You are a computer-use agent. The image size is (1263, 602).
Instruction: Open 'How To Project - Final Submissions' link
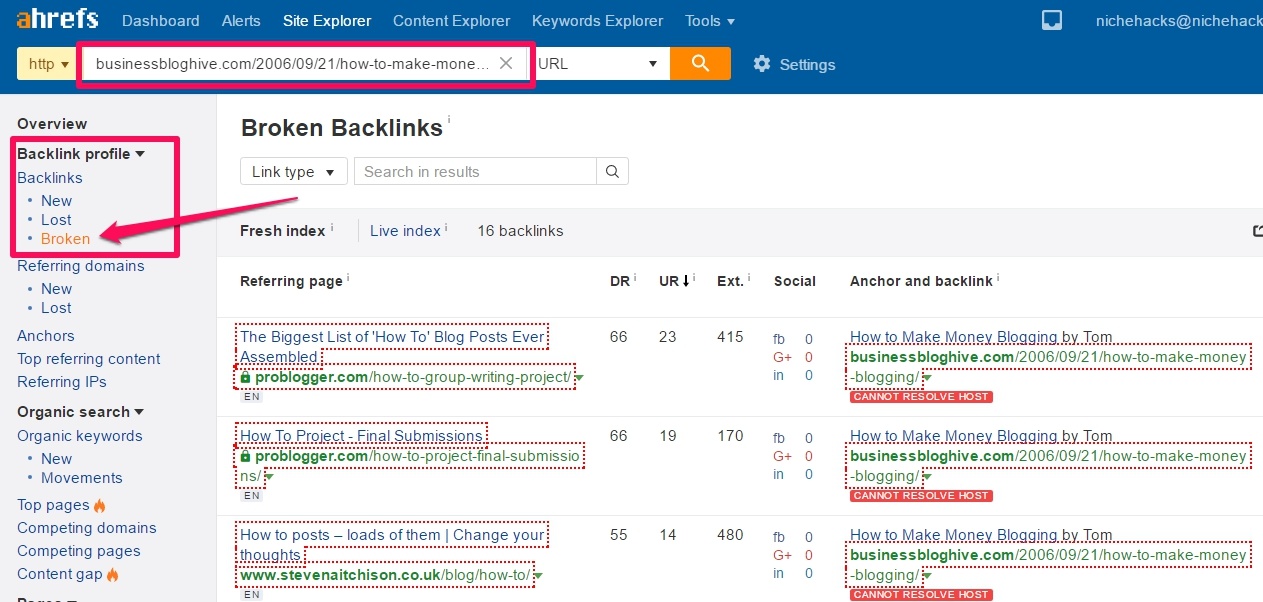click(361, 436)
